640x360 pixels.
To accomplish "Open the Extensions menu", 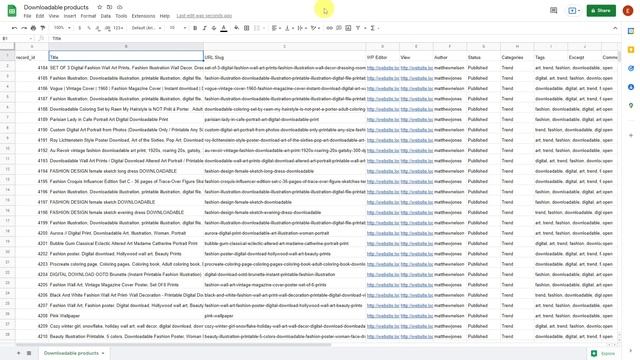I will click(143, 16).
